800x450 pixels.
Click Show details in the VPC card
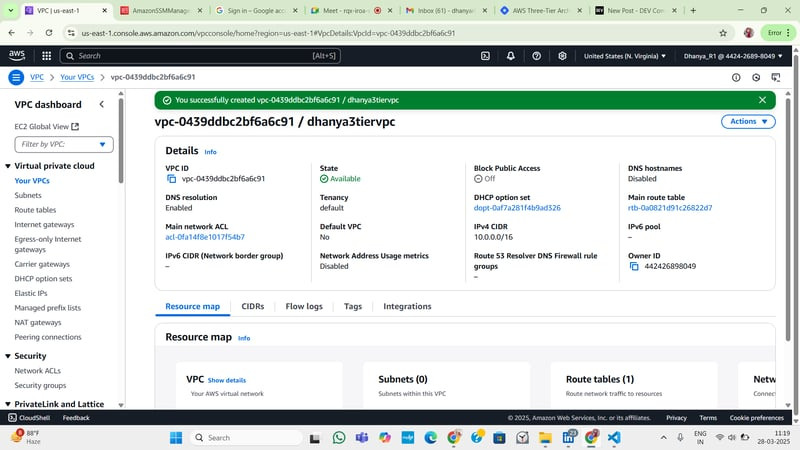coord(227,380)
